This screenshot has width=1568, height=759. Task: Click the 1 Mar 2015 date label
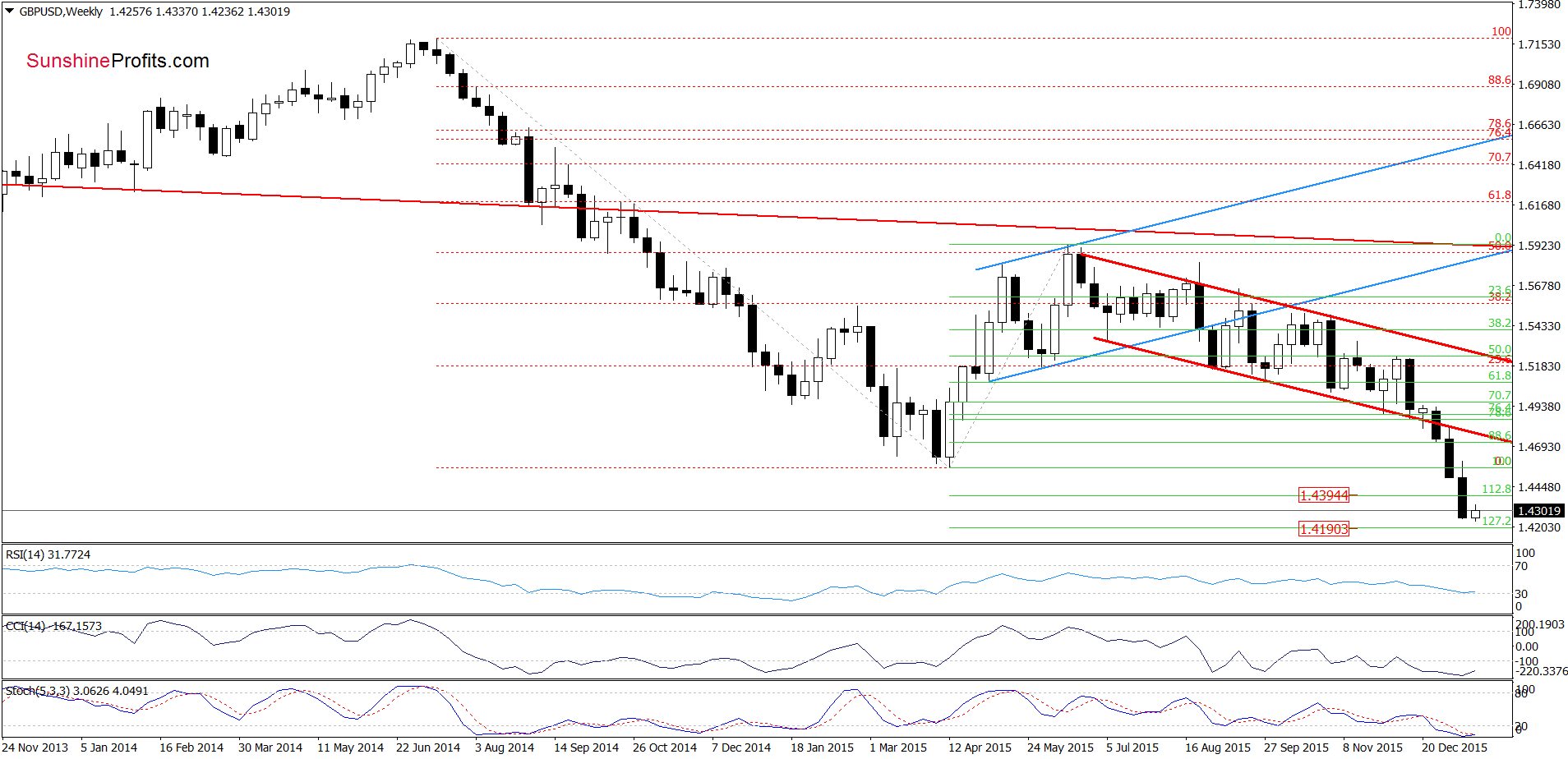[x=897, y=747]
